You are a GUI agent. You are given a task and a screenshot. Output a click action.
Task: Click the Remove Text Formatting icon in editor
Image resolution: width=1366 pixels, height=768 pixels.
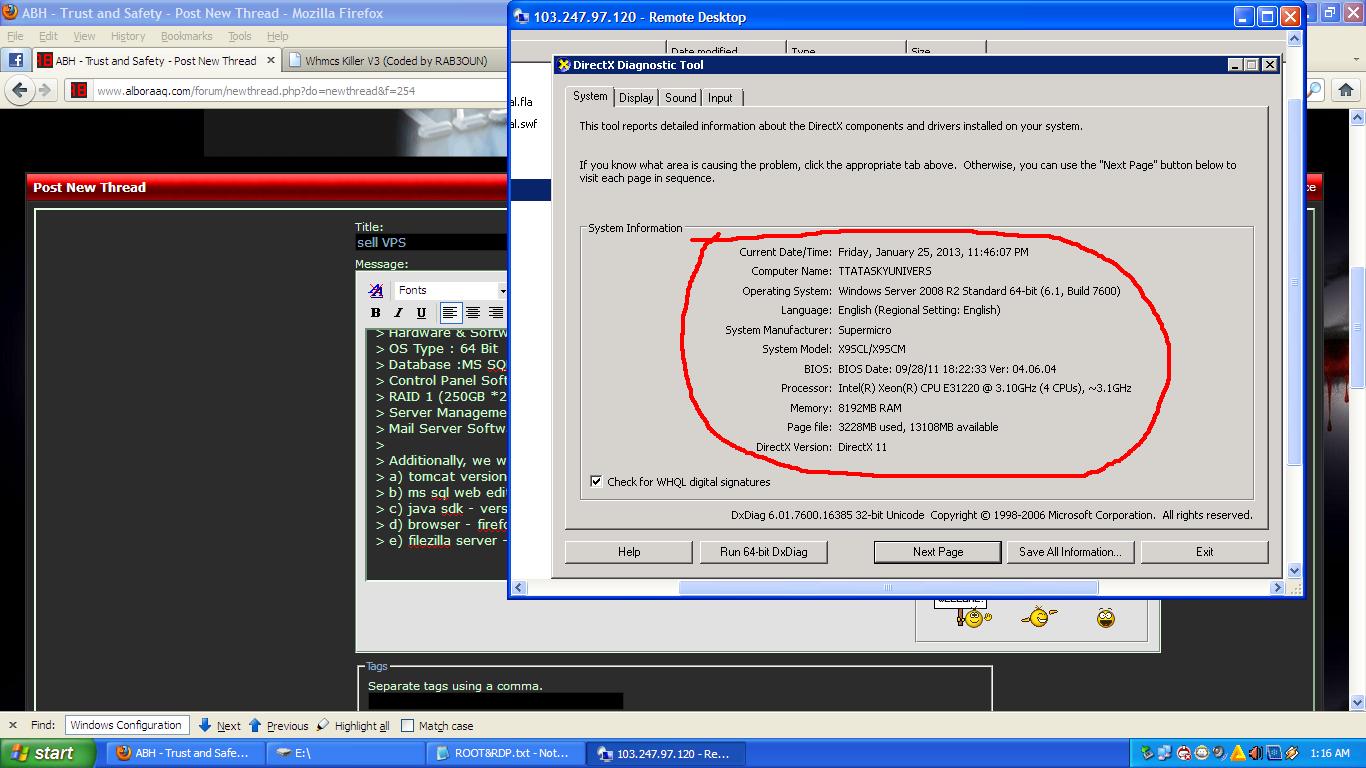coord(376,290)
